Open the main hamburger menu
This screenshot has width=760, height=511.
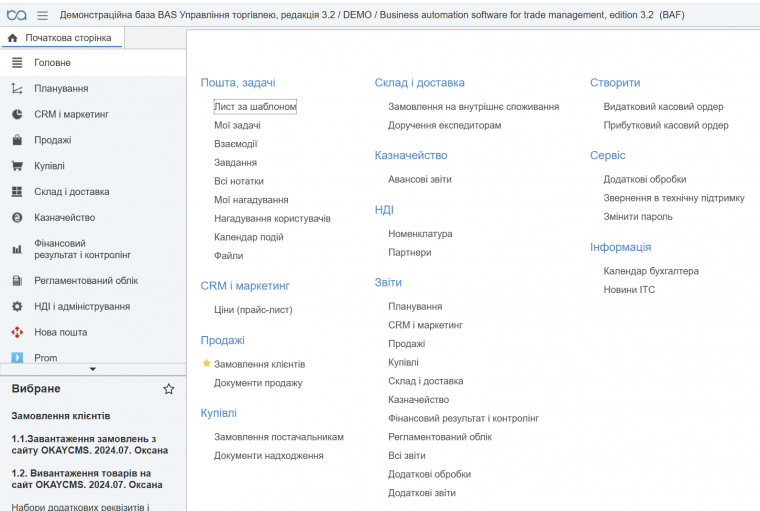coord(42,15)
